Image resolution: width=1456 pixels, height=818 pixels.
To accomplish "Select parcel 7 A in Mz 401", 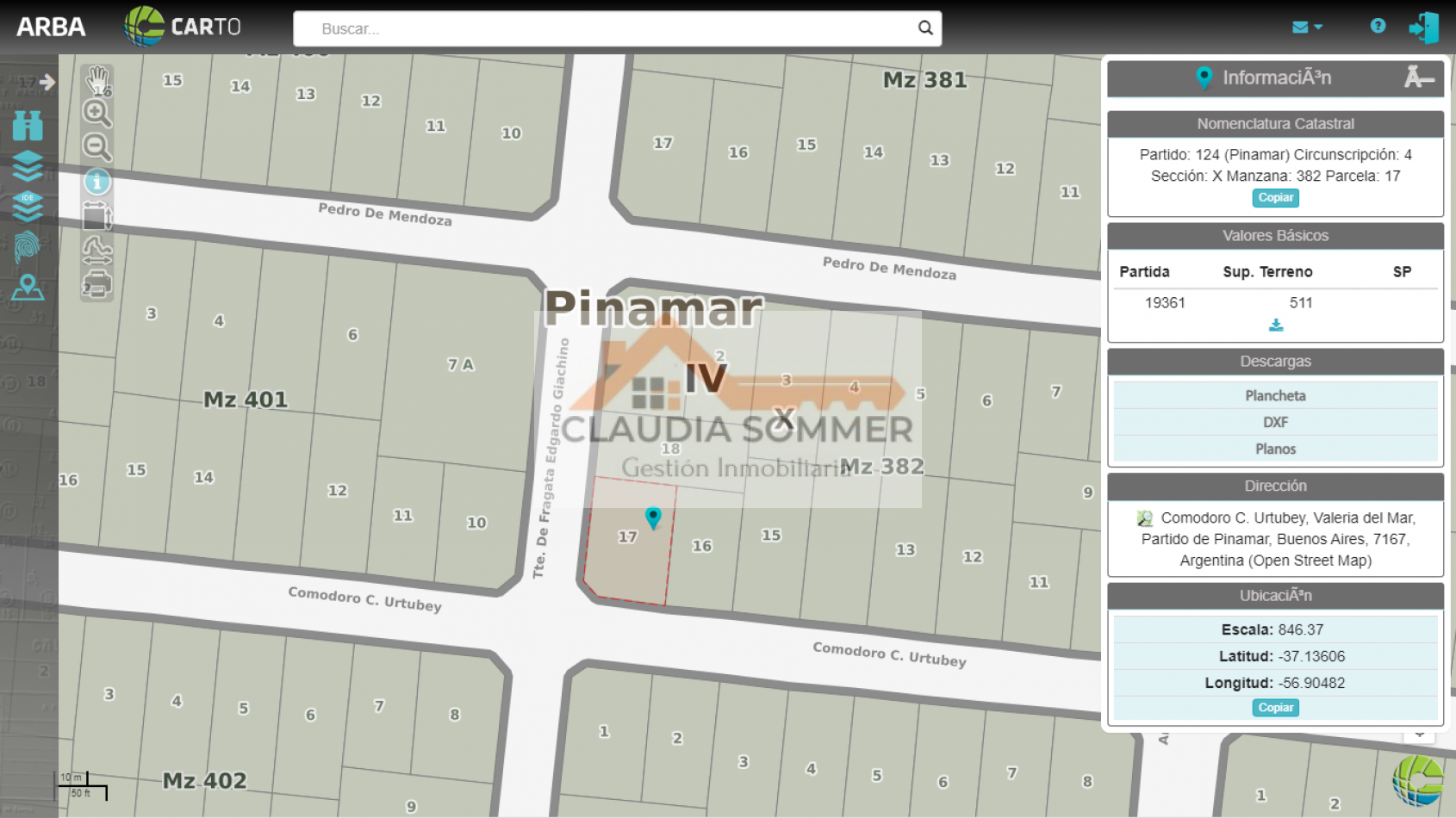I will click(460, 364).
